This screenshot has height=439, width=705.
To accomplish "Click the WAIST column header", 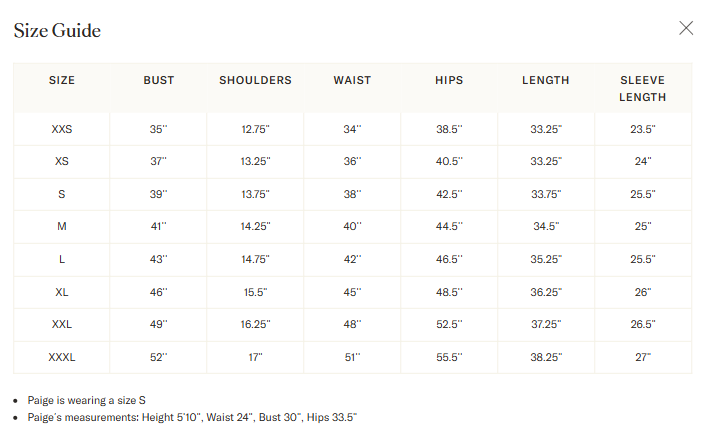I will coord(352,80).
